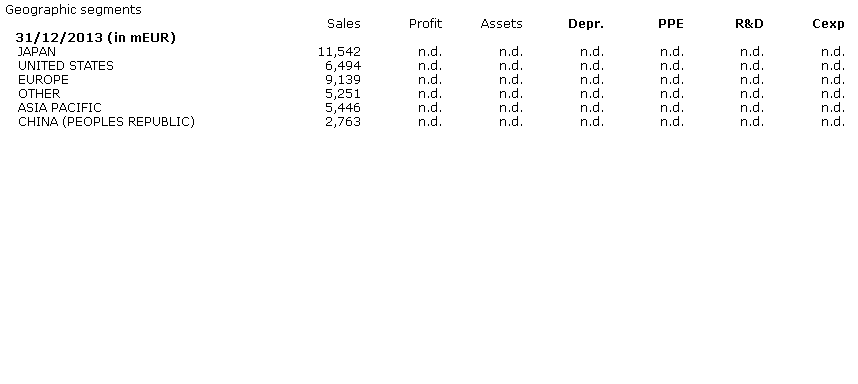Image resolution: width=858 pixels, height=384 pixels.
Task: Click United States sales value 6,494
Action: pos(343,66)
